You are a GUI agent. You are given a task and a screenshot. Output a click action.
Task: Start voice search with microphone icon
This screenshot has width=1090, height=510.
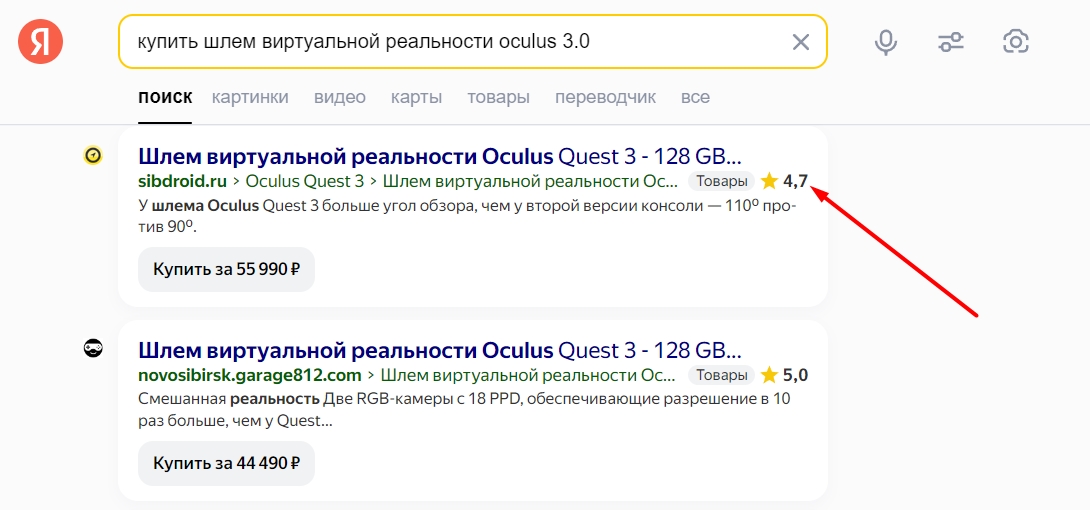pyautogui.click(x=885, y=42)
